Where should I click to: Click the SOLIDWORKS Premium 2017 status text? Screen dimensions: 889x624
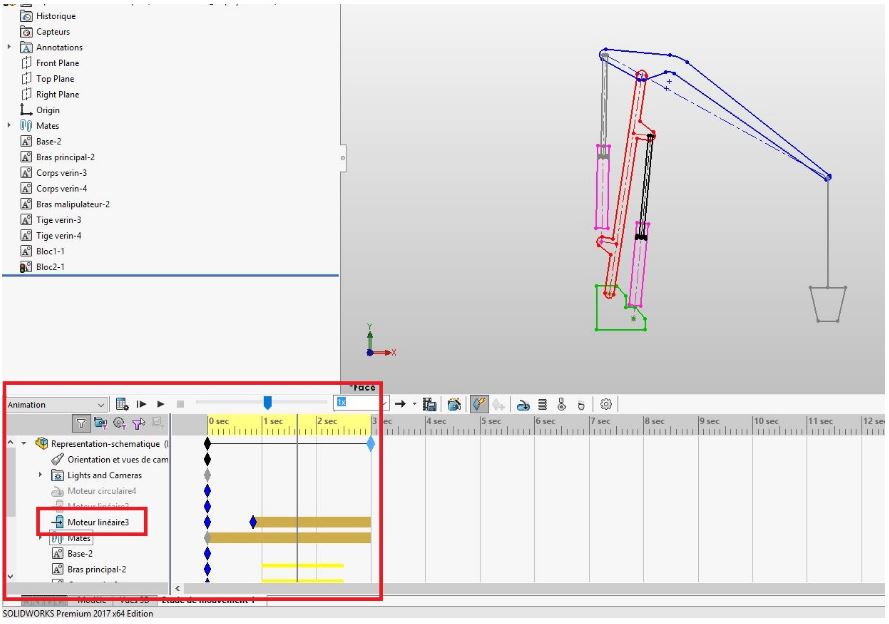point(78,613)
